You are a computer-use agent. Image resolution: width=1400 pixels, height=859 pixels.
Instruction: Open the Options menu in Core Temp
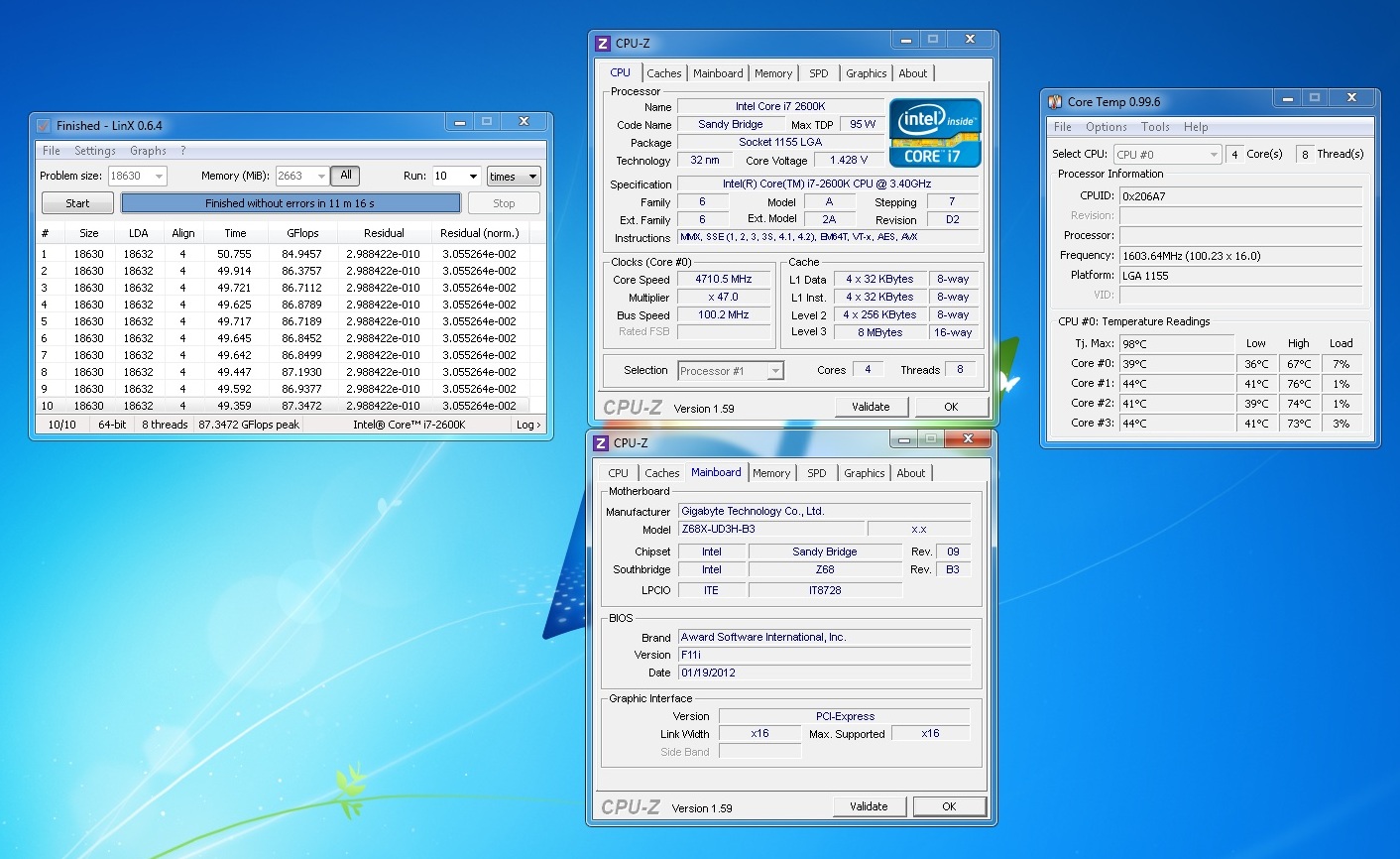[1106, 127]
